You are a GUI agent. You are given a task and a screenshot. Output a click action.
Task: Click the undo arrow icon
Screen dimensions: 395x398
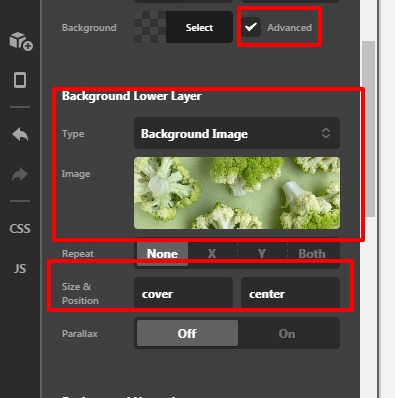tap(20, 135)
